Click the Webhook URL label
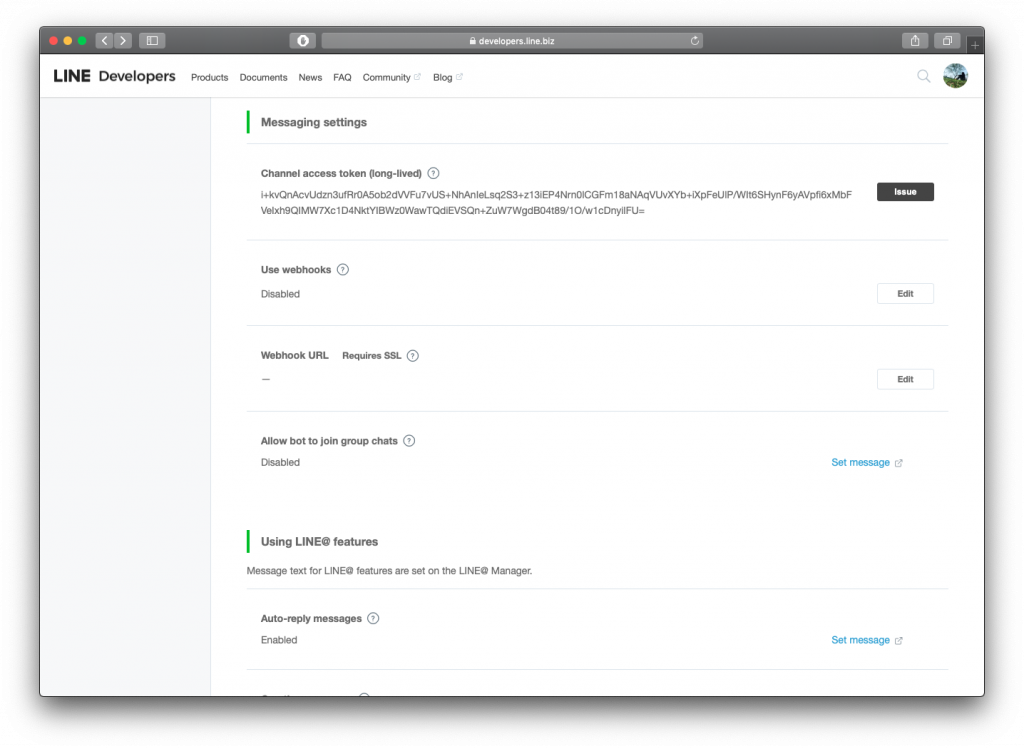This screenshot has width=1024, height=749. [295, 355]
